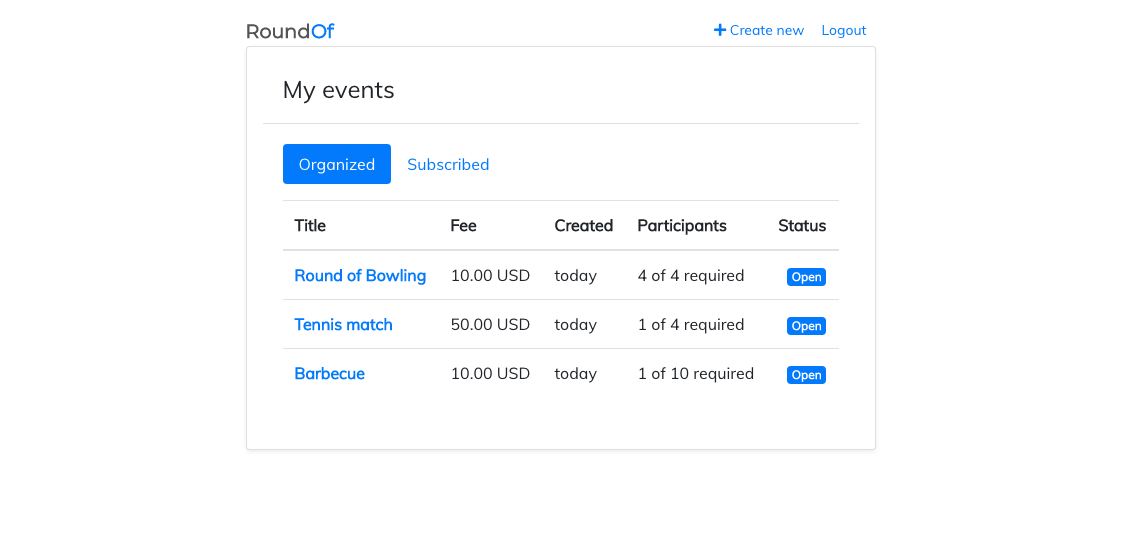
Task: Click the Title column header
Action: point(310,226)
